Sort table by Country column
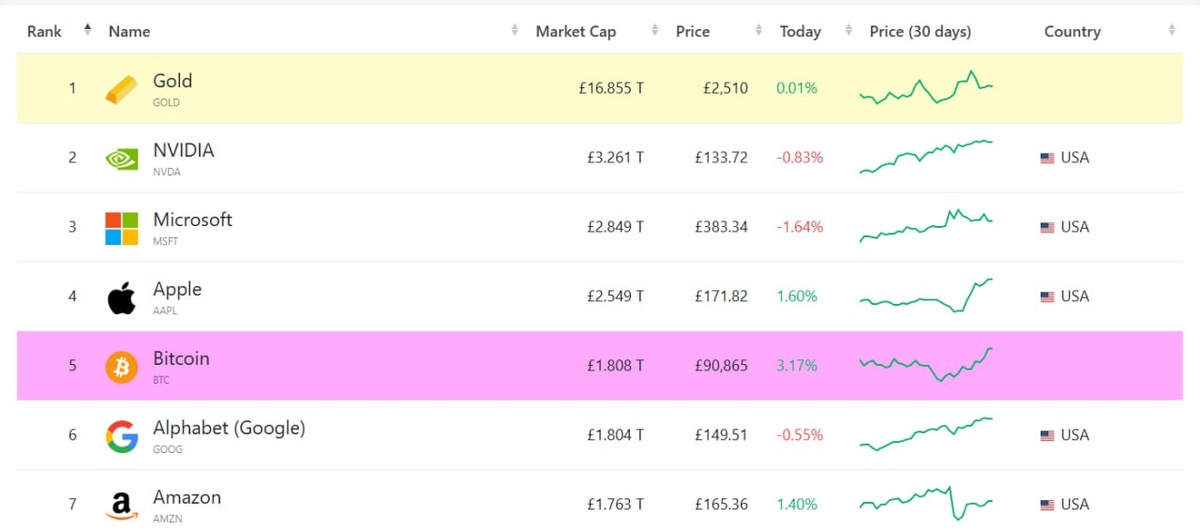 1072,31
